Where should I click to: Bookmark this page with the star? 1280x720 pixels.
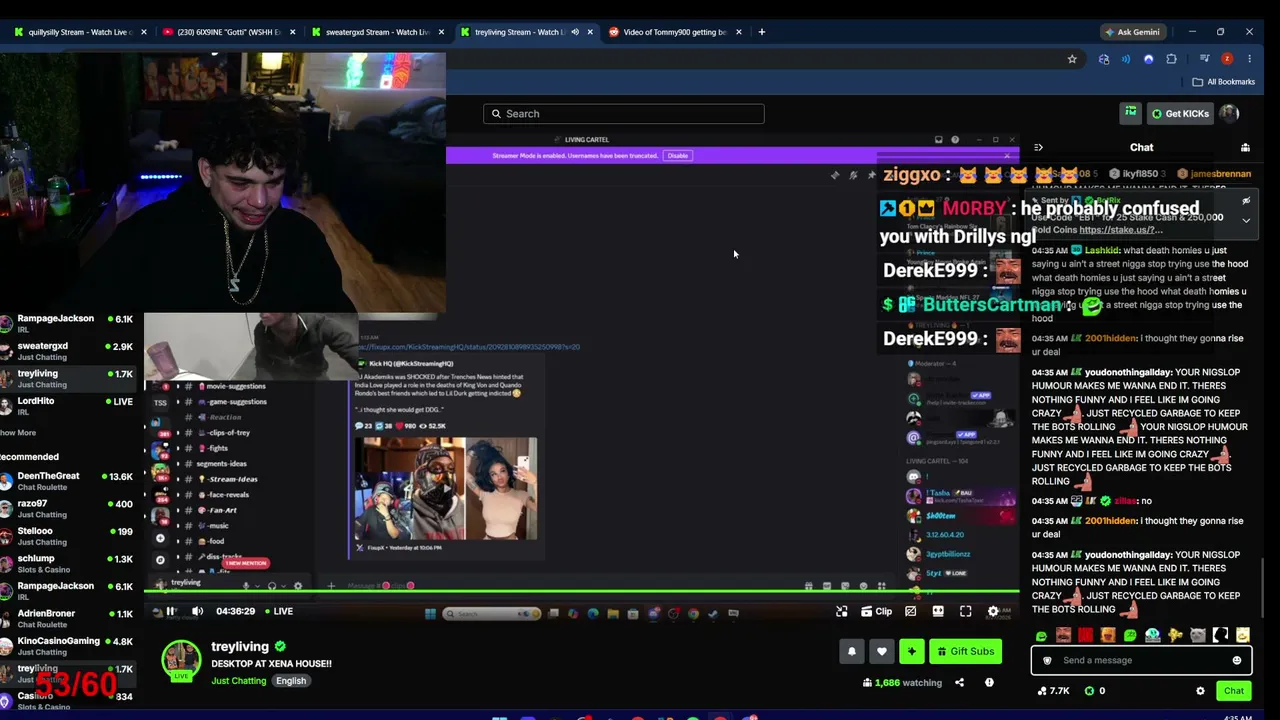(1072, 59)
